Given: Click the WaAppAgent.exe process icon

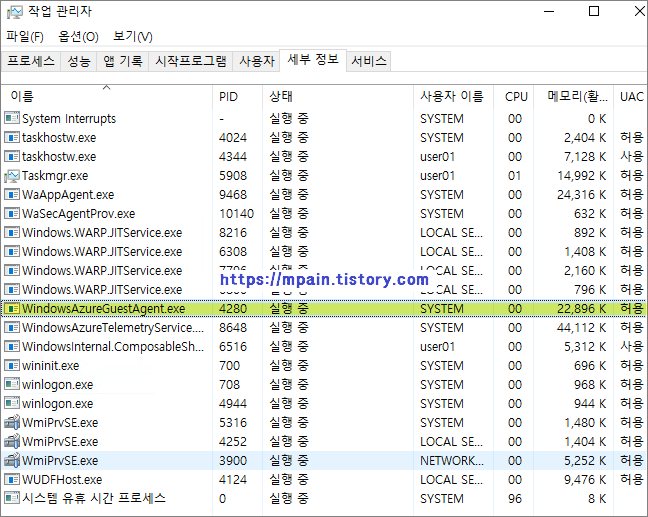Looking at the screenshot, I should point(12,194).
